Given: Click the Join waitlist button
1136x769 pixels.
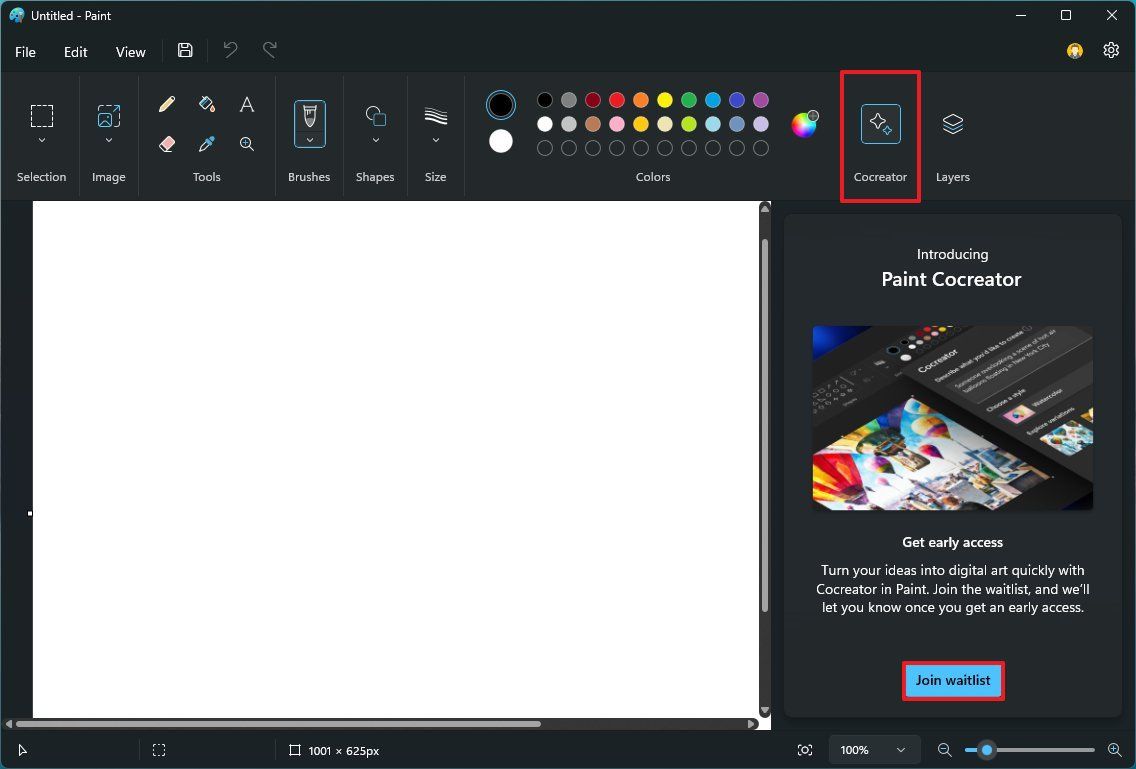Looking at the screenshot, I should click(951, 680).
